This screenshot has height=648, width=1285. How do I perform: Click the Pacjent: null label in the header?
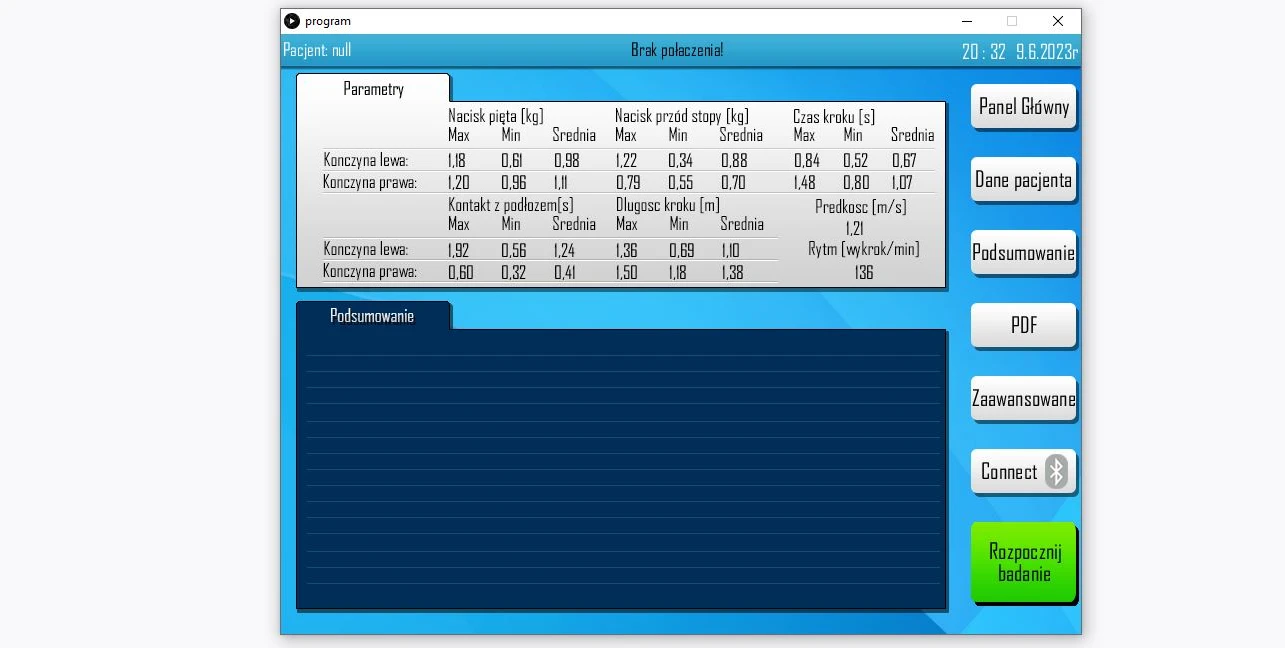click(317, 51)
